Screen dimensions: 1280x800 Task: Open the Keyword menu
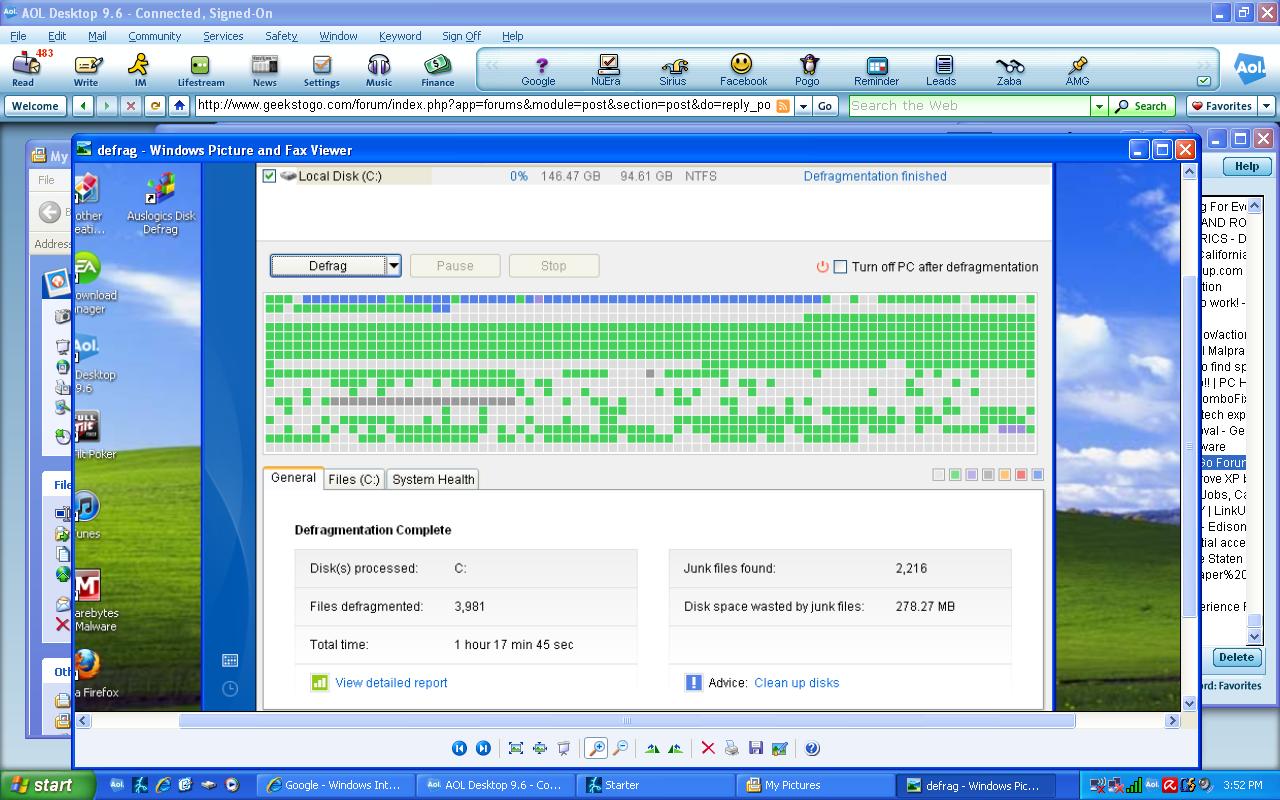pyautogui.click(x=400, y=36)
